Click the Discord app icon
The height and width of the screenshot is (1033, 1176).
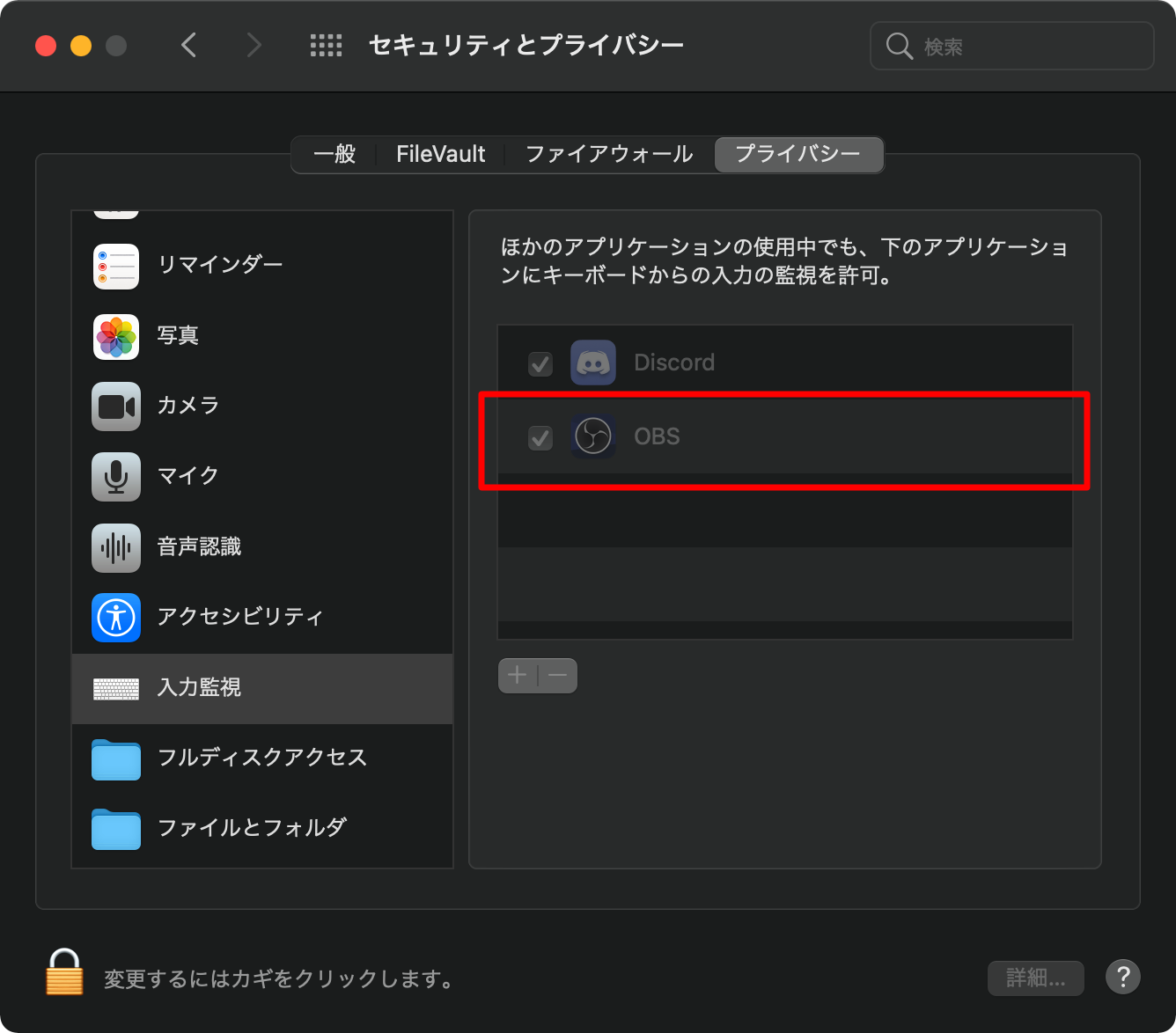592,363
